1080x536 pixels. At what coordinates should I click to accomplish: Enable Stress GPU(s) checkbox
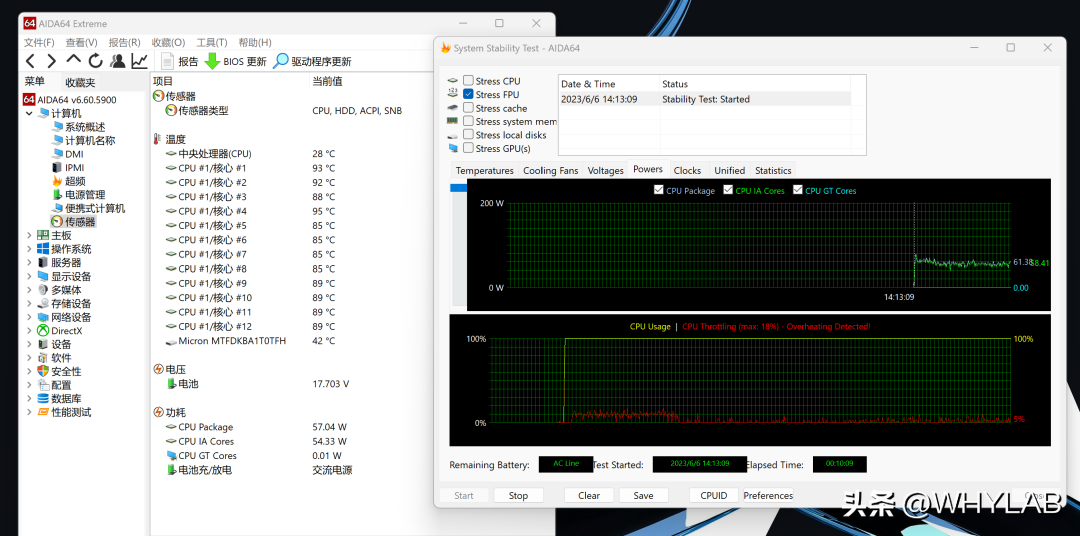pos(468,148)
